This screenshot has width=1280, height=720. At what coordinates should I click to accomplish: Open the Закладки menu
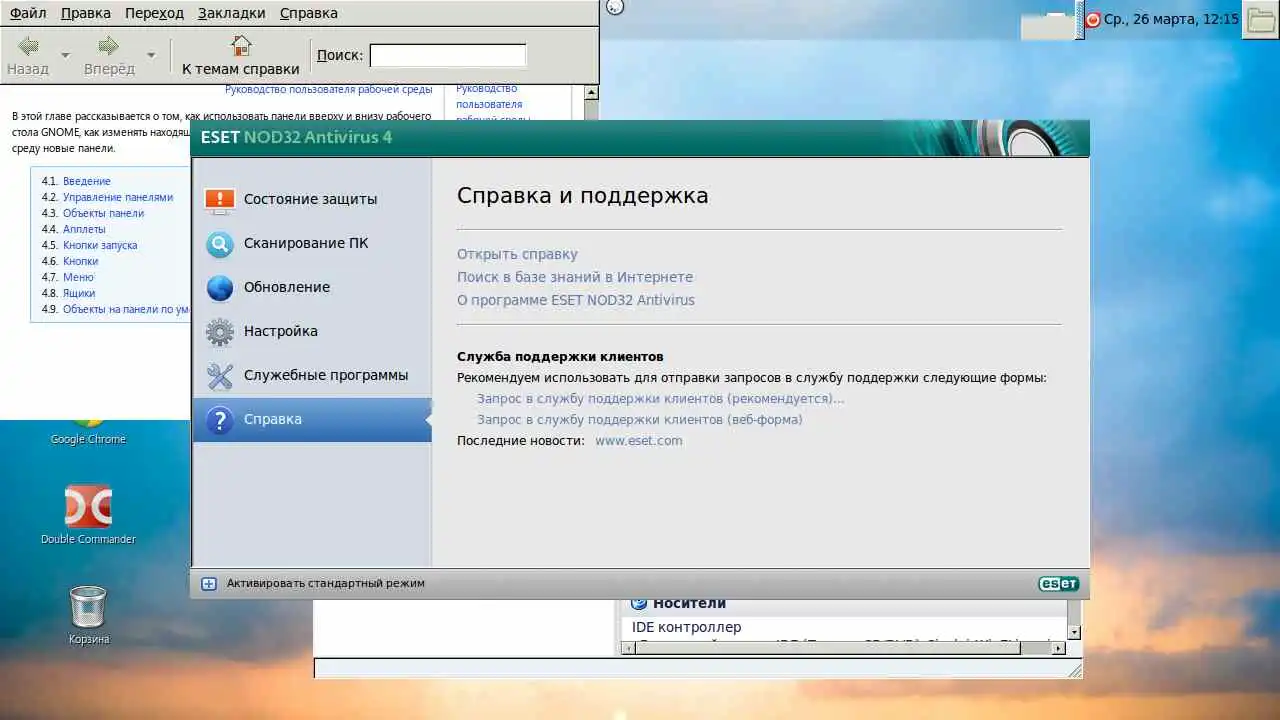pos(232,13)
